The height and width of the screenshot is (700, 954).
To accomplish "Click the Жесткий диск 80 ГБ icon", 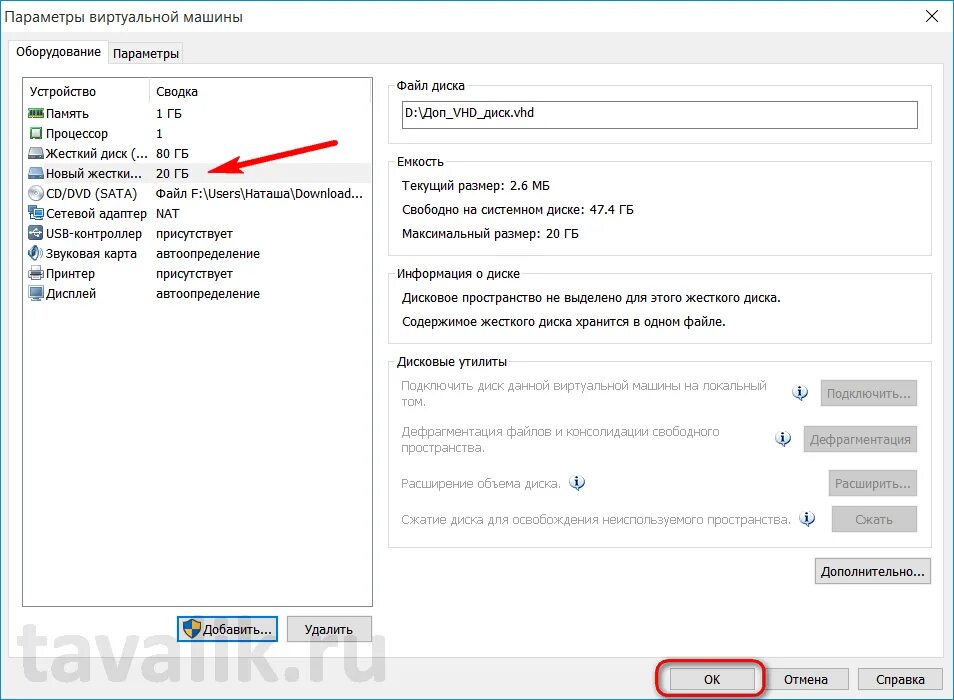I will [x=36, y=154].
